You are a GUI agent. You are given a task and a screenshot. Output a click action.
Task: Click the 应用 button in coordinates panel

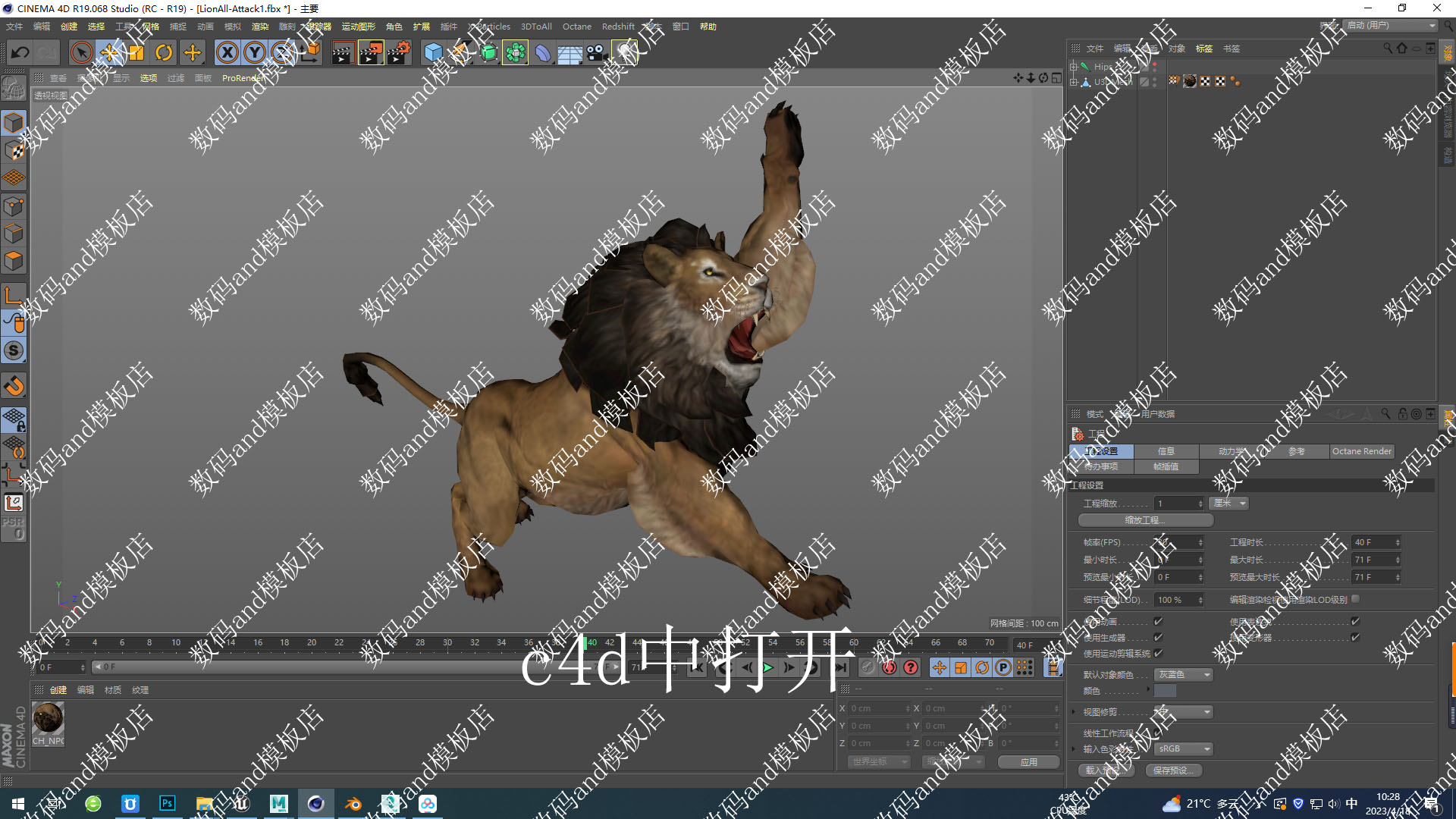pyautogui.click(x=1029, y=762)
